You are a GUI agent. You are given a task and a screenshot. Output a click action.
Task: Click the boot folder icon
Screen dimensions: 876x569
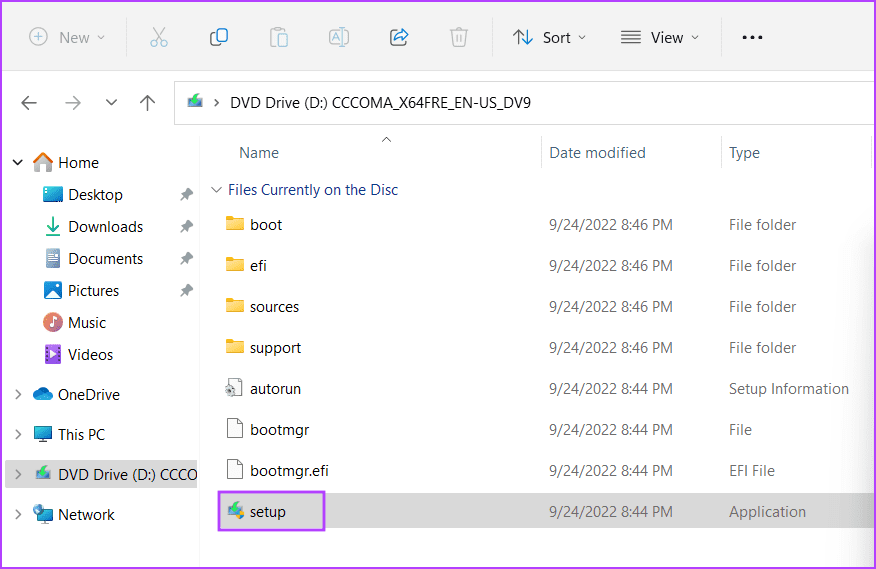pos(235,224)
